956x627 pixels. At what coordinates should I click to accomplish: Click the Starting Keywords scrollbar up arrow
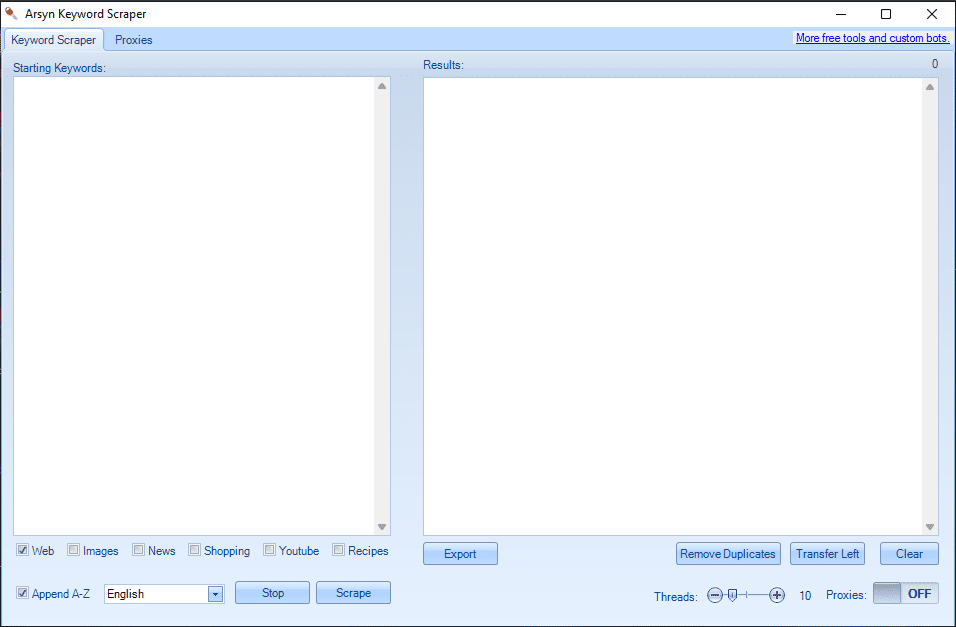coord(382,86)
